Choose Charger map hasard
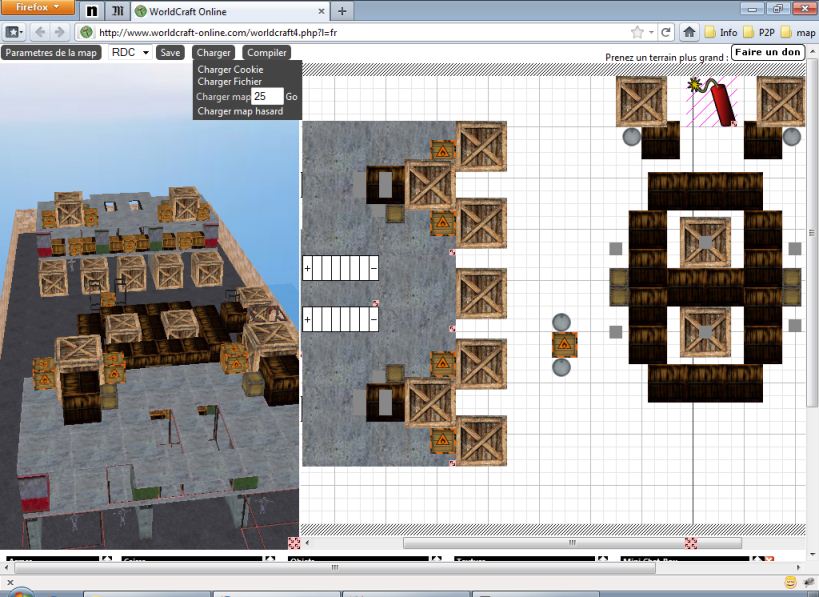 pyautogui.click(x=240, y=111)
